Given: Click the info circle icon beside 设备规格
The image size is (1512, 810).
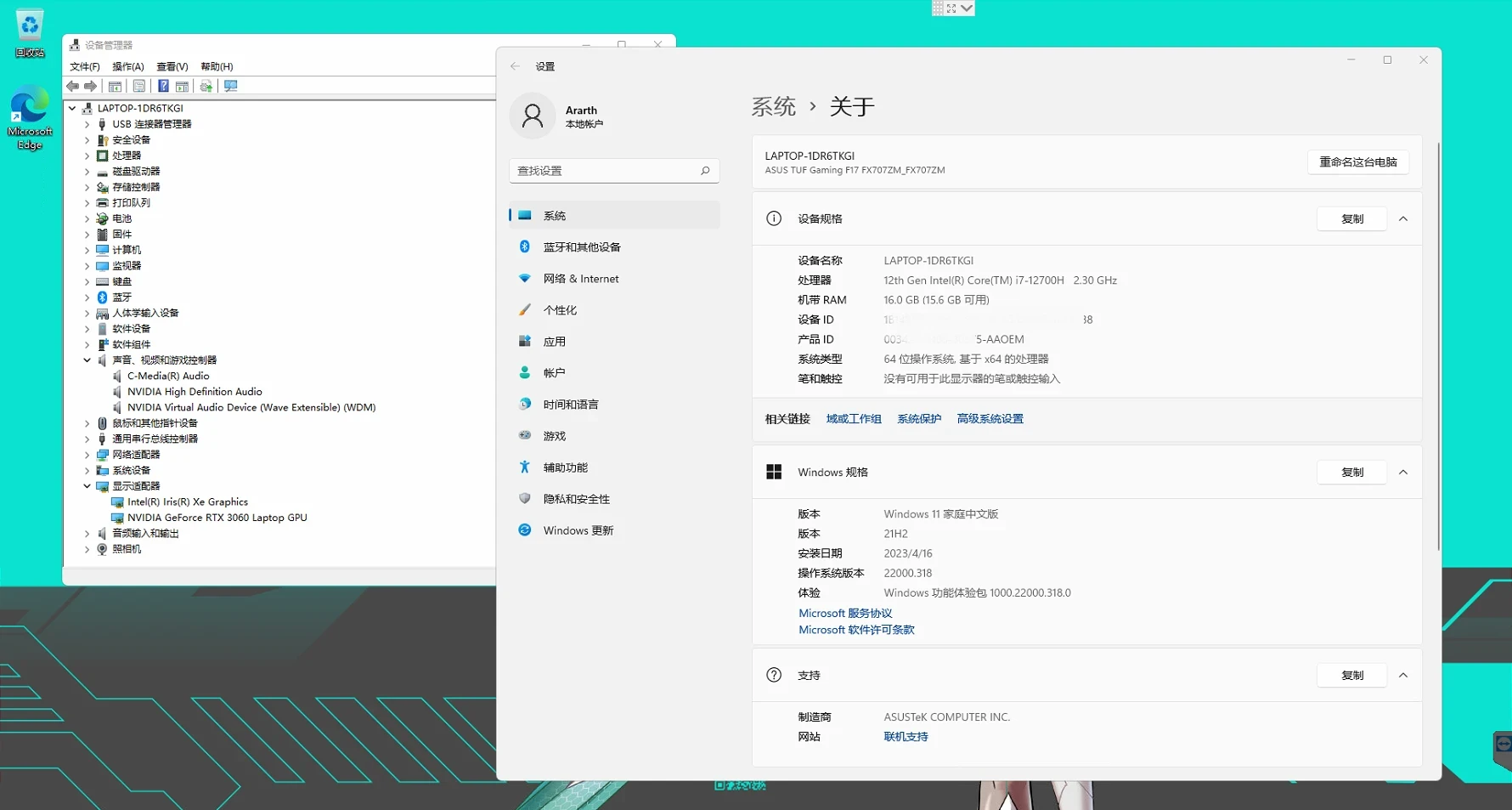Looking at the screenshot, I should [774, 218].
